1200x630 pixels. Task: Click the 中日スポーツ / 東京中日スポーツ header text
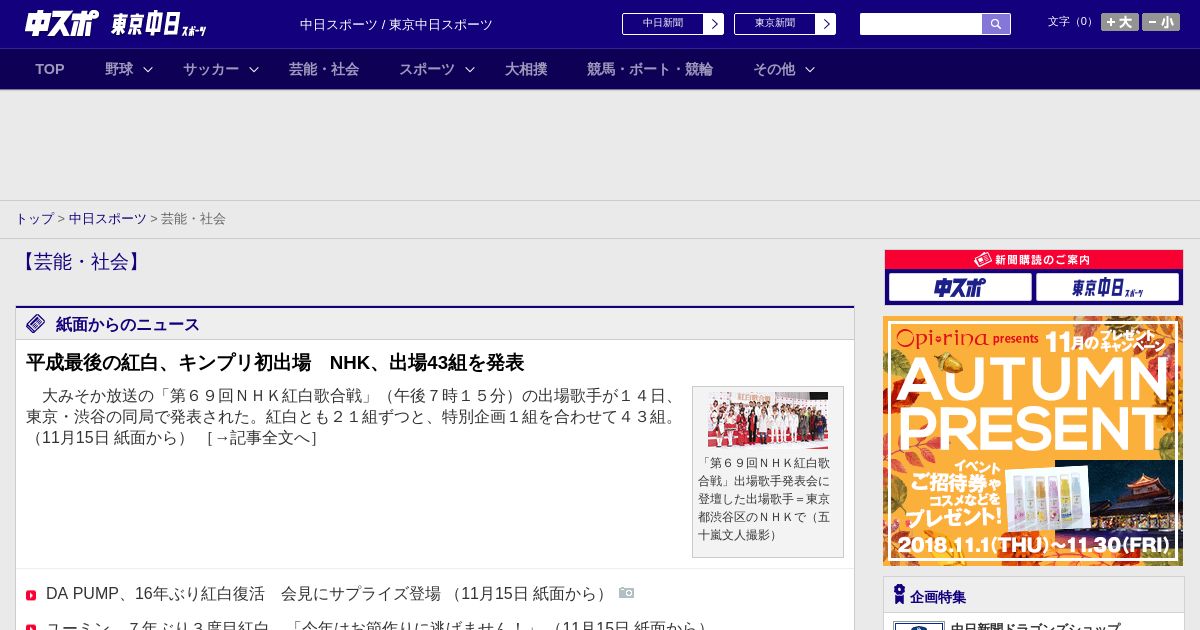click(x=396, y=24)
